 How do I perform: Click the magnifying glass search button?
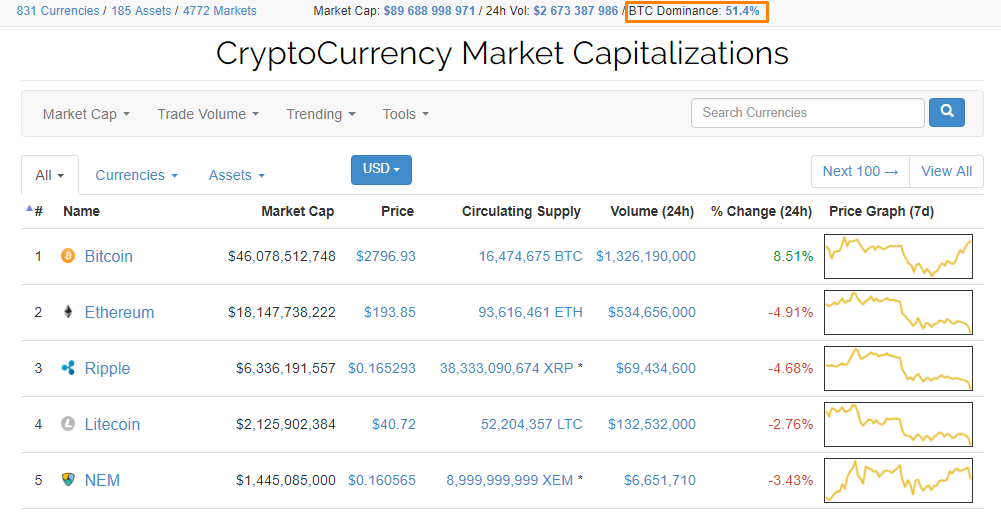[x=946, y=112]
